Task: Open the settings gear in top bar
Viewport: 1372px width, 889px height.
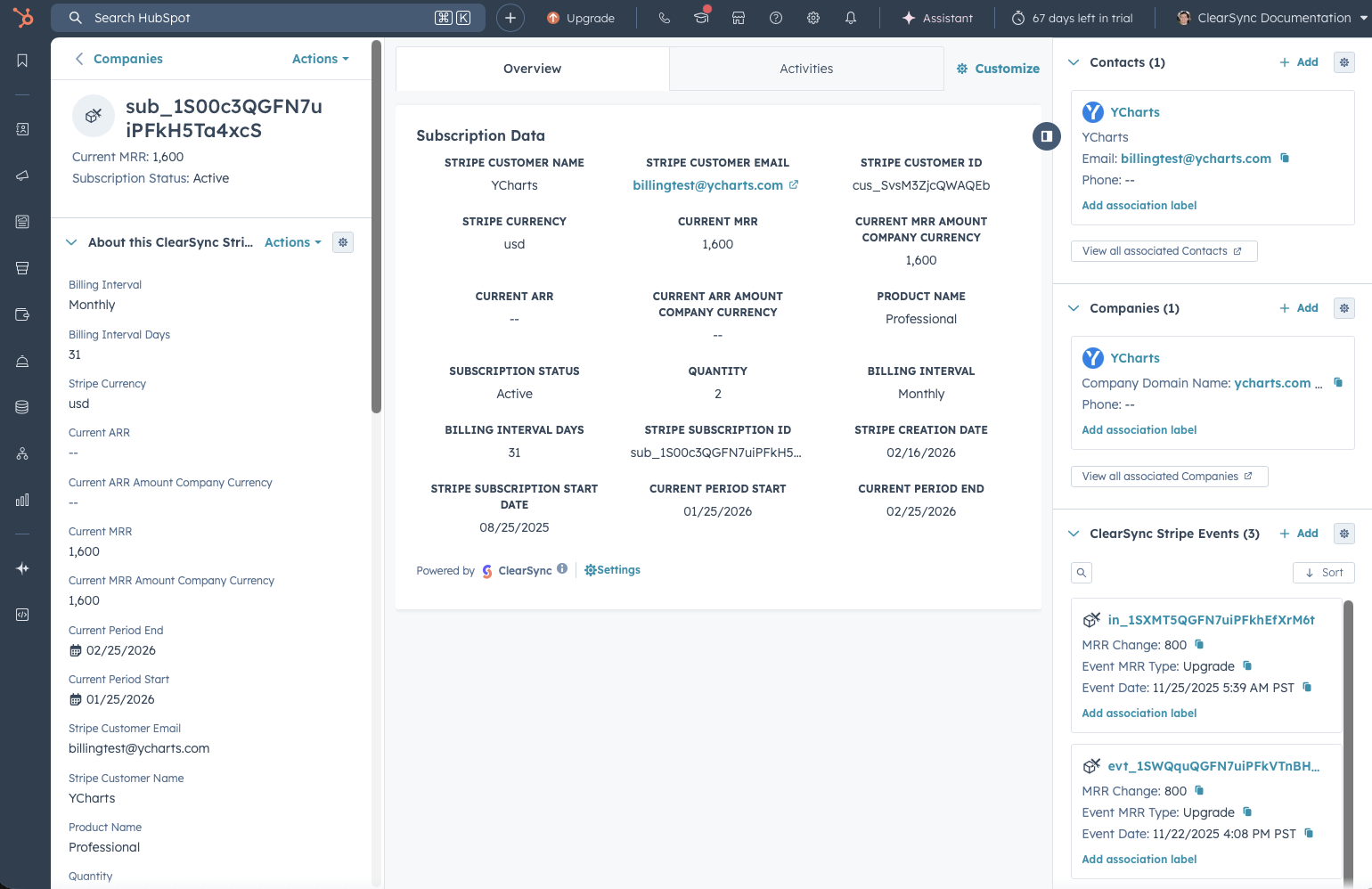Action: pos(813,18)
